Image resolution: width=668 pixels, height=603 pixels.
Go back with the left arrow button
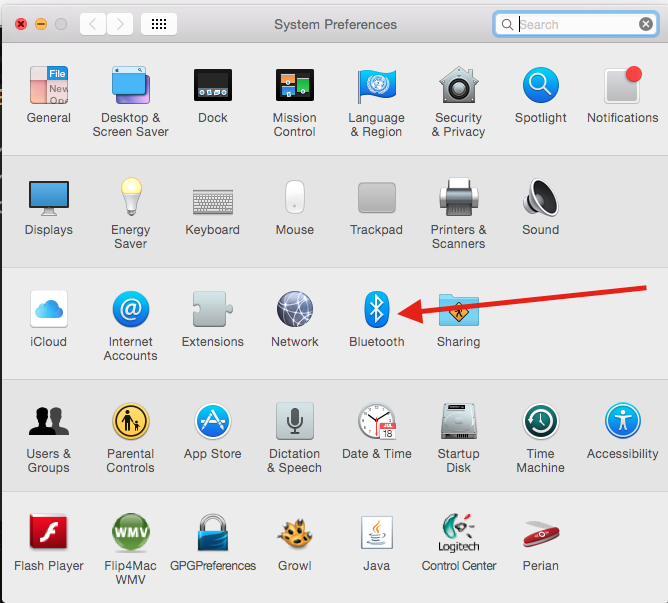(x=93, y=24)
